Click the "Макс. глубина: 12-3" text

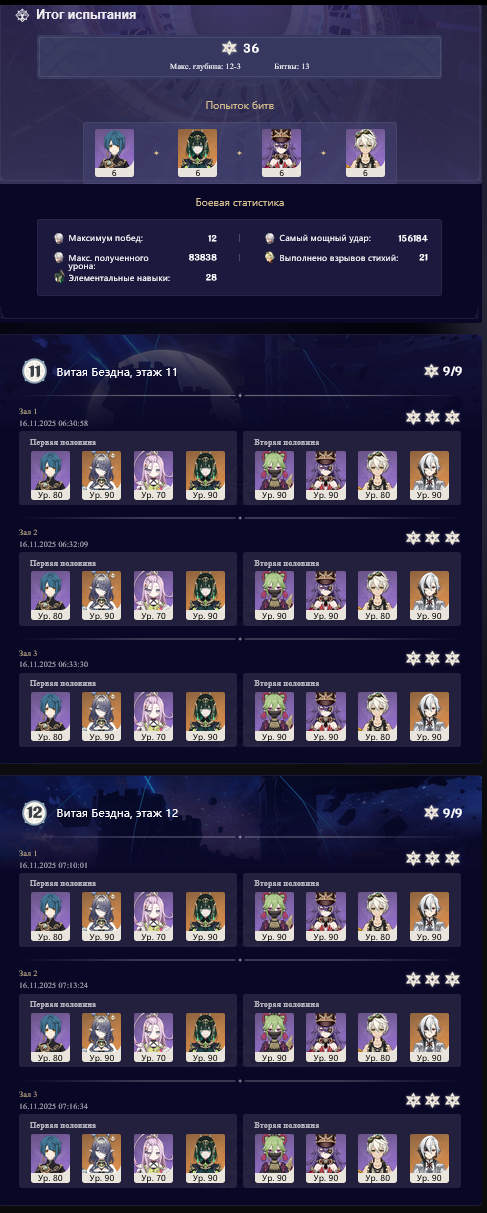click(205, 66)
